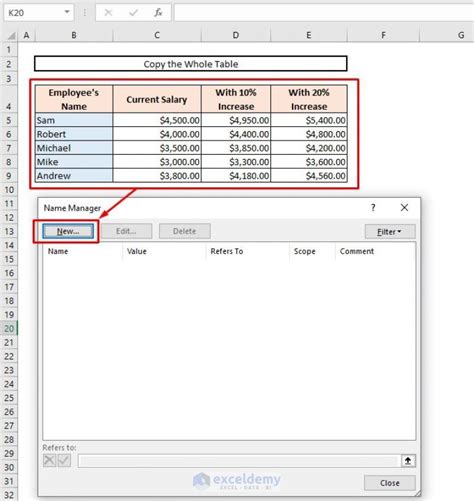The image size is (474, 501).
Task: Select cell with $3,500.00
Action: [157, 148]
